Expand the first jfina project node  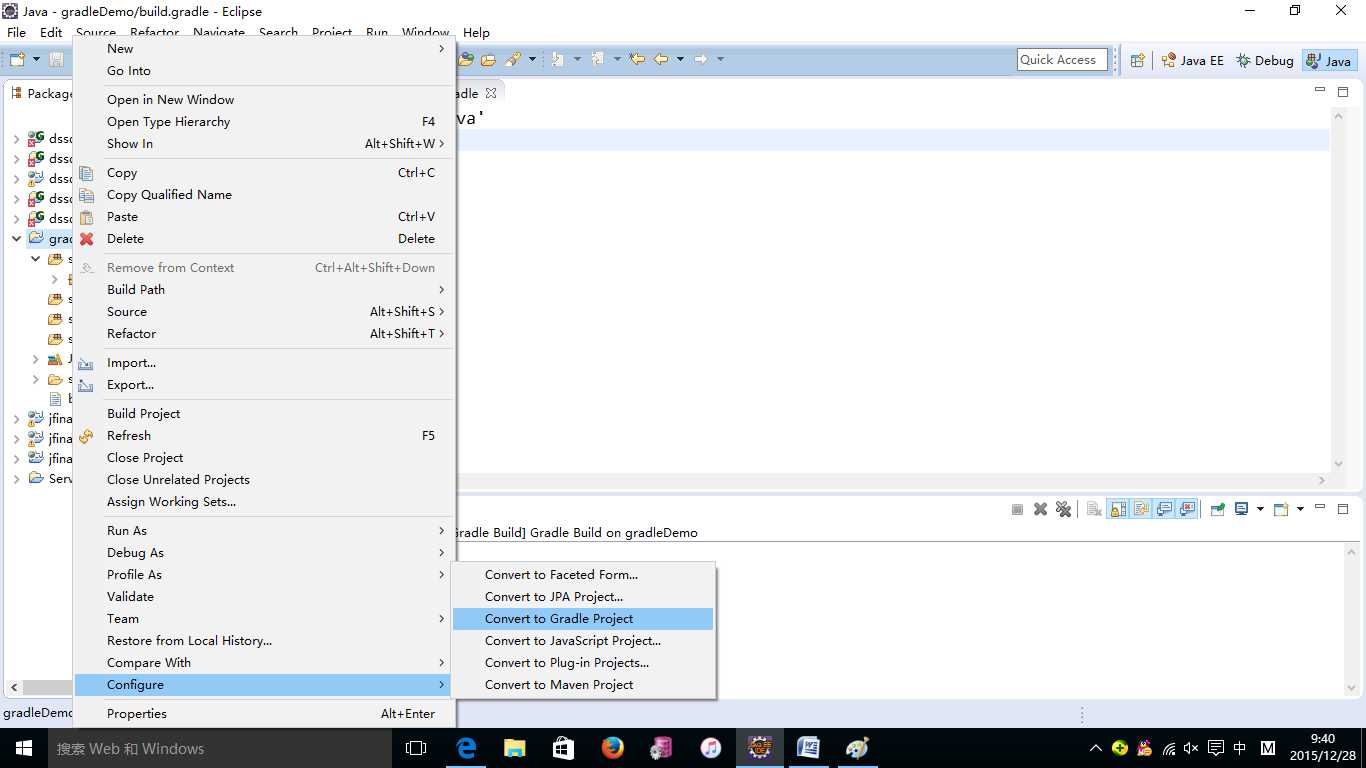(x=16, y=419)
